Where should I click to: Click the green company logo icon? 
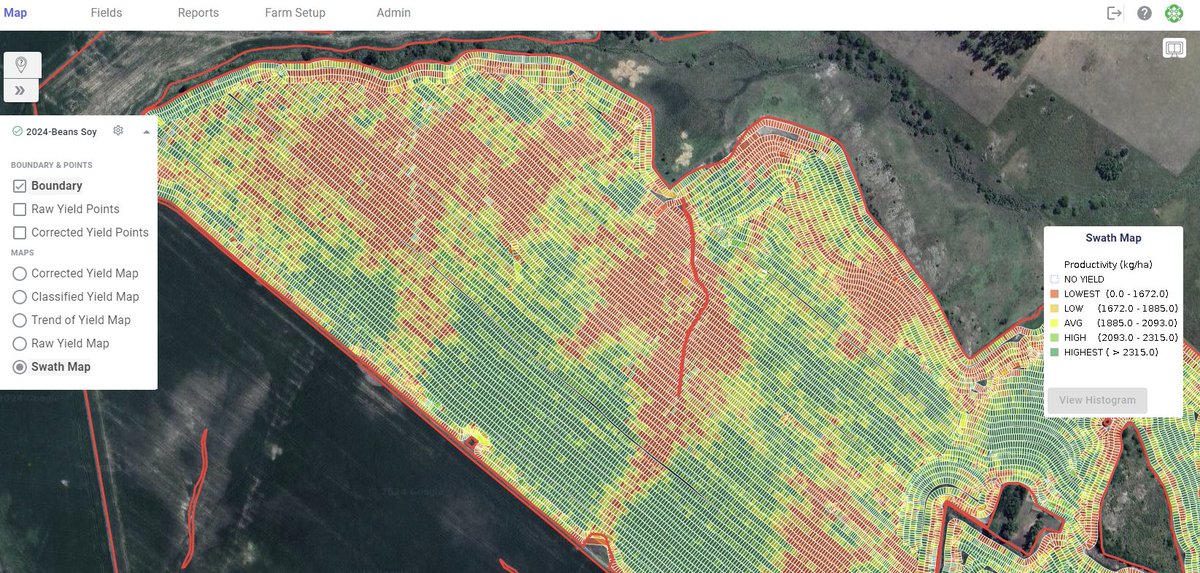click(x=1174, y=13)
